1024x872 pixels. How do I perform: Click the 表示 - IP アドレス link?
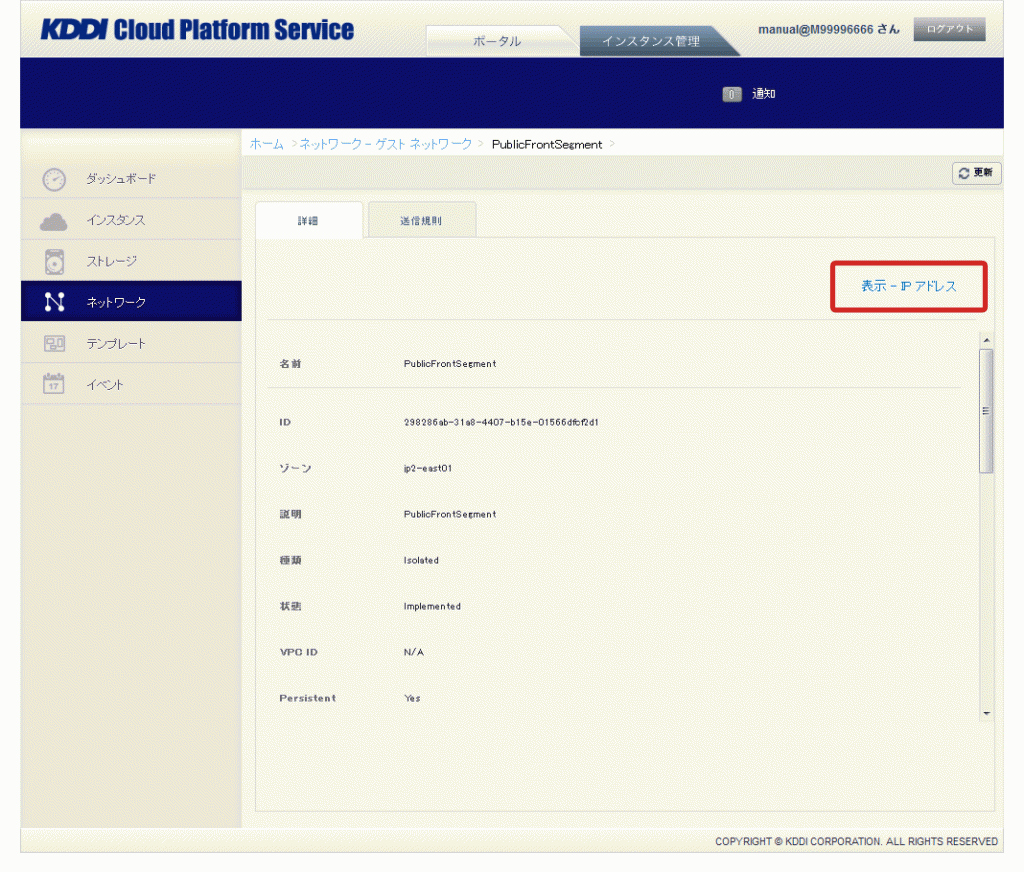point(908,286)
